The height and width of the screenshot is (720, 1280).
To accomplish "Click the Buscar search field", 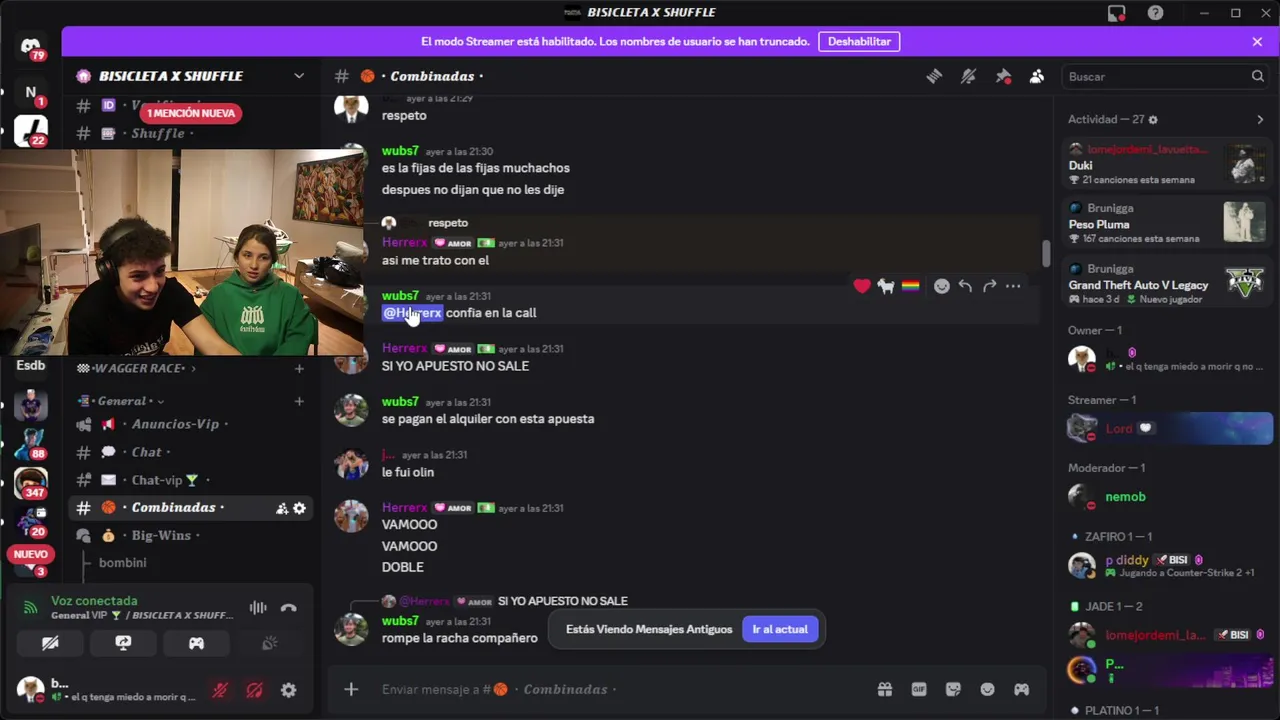I will (x=1166, y=76).
